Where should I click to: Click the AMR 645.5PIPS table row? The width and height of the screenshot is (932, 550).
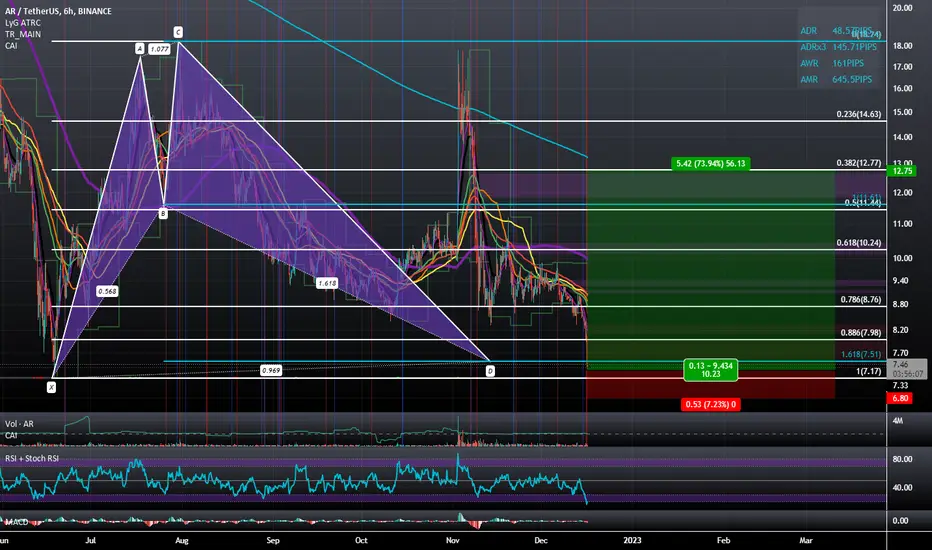click(x=836, y=79)
